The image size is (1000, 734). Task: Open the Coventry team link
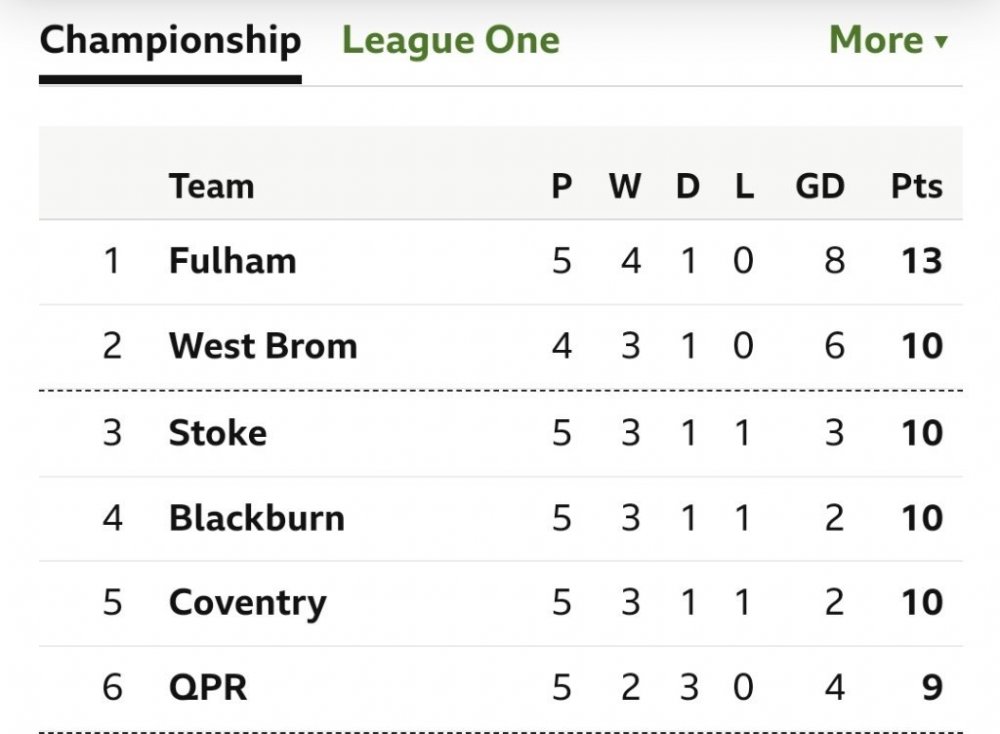click(247, 603)
